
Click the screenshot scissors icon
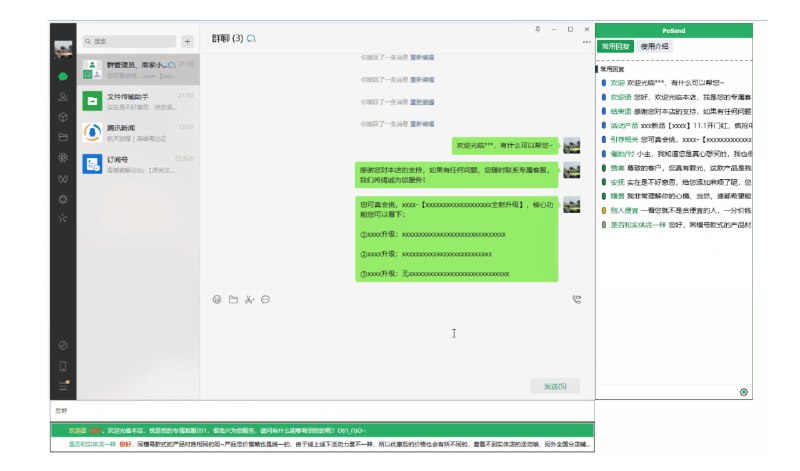[249, 299]
